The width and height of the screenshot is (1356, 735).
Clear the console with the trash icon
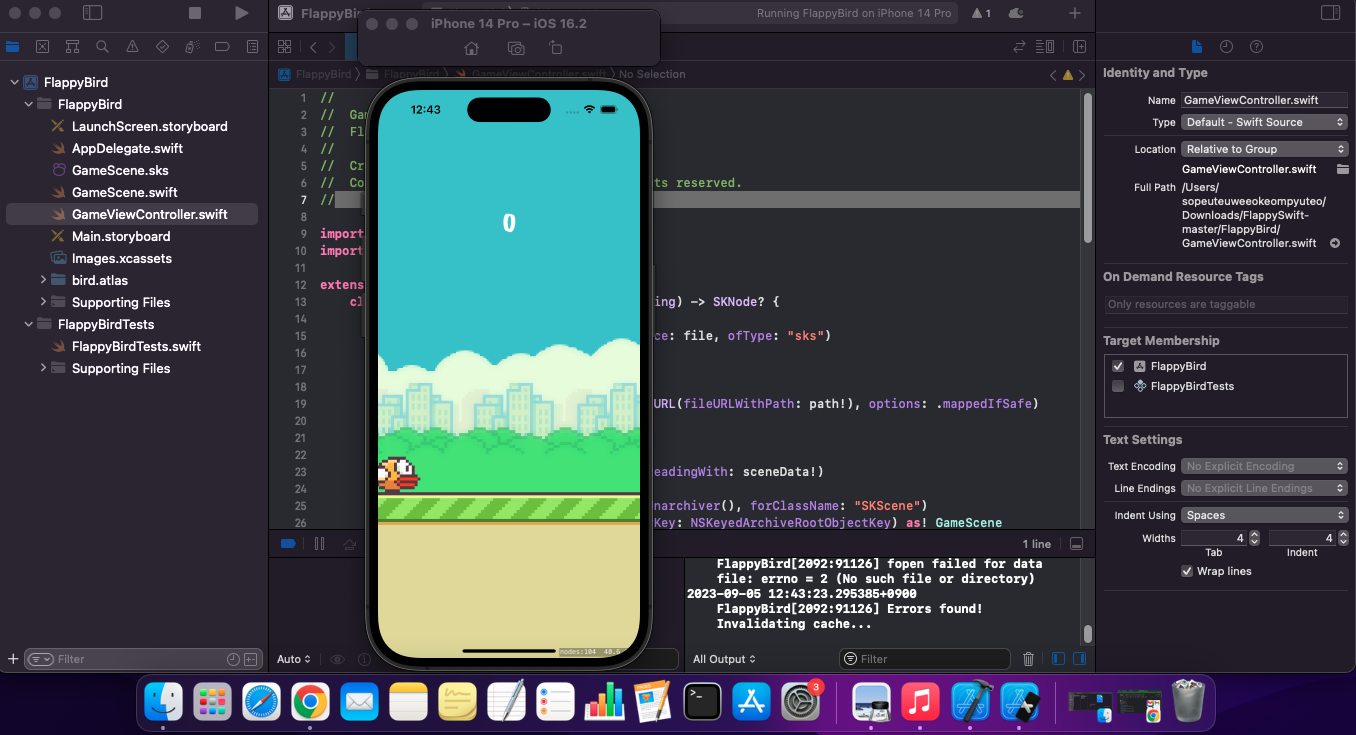pyautogui.click(x=1028, y=659)
